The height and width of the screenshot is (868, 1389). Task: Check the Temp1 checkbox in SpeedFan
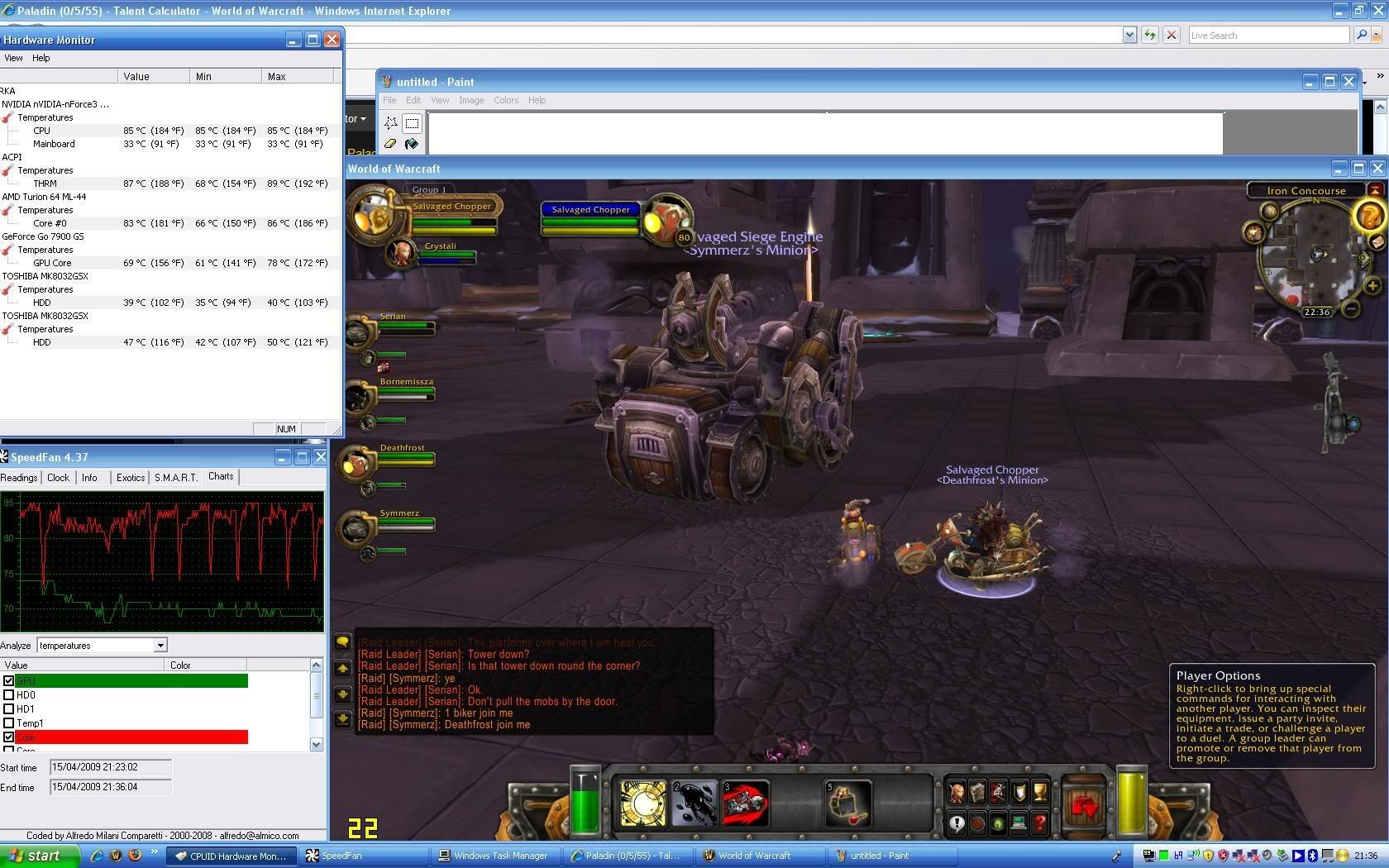click(8, 723)
